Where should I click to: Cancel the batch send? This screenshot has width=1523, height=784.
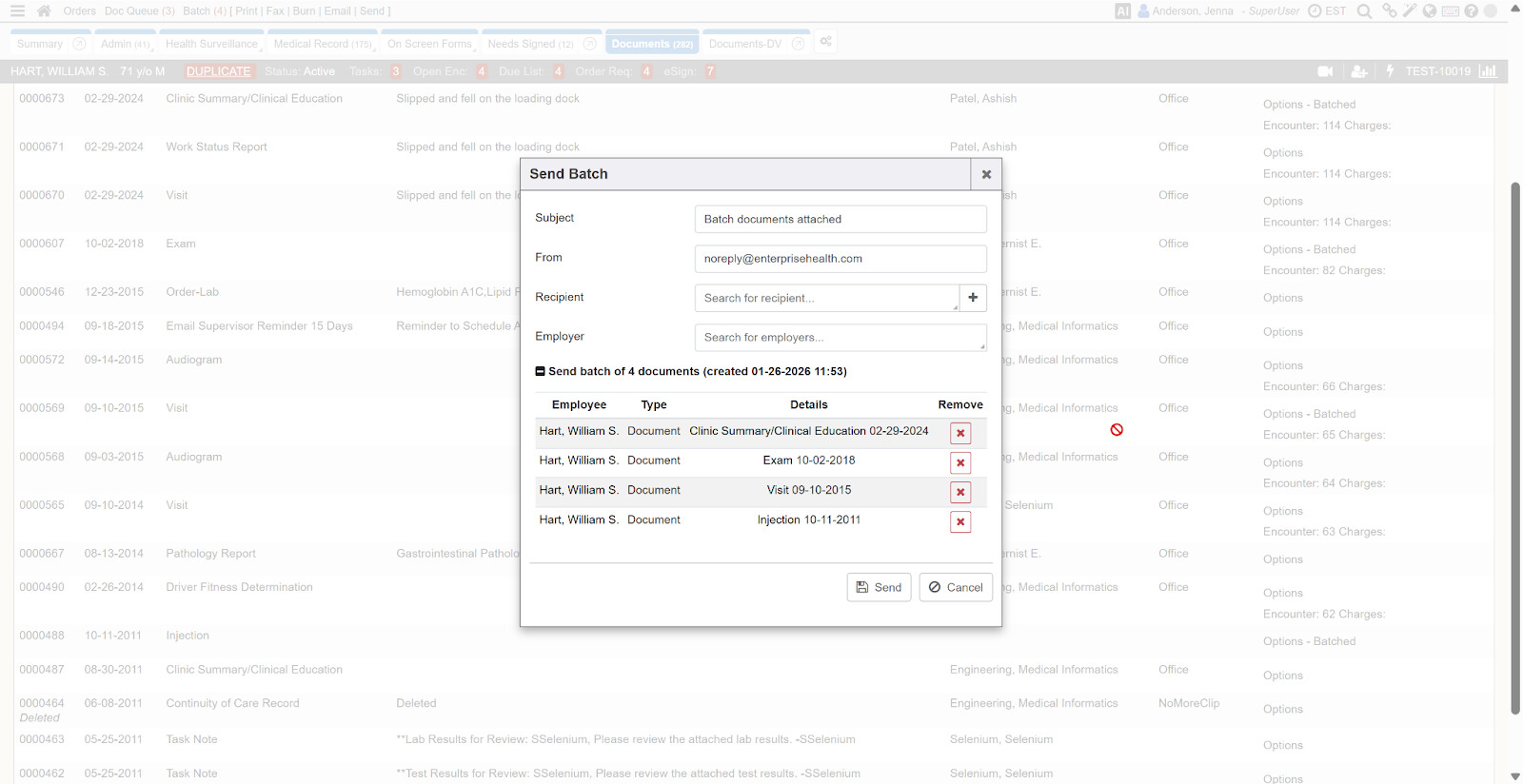[x=956, y=587]
